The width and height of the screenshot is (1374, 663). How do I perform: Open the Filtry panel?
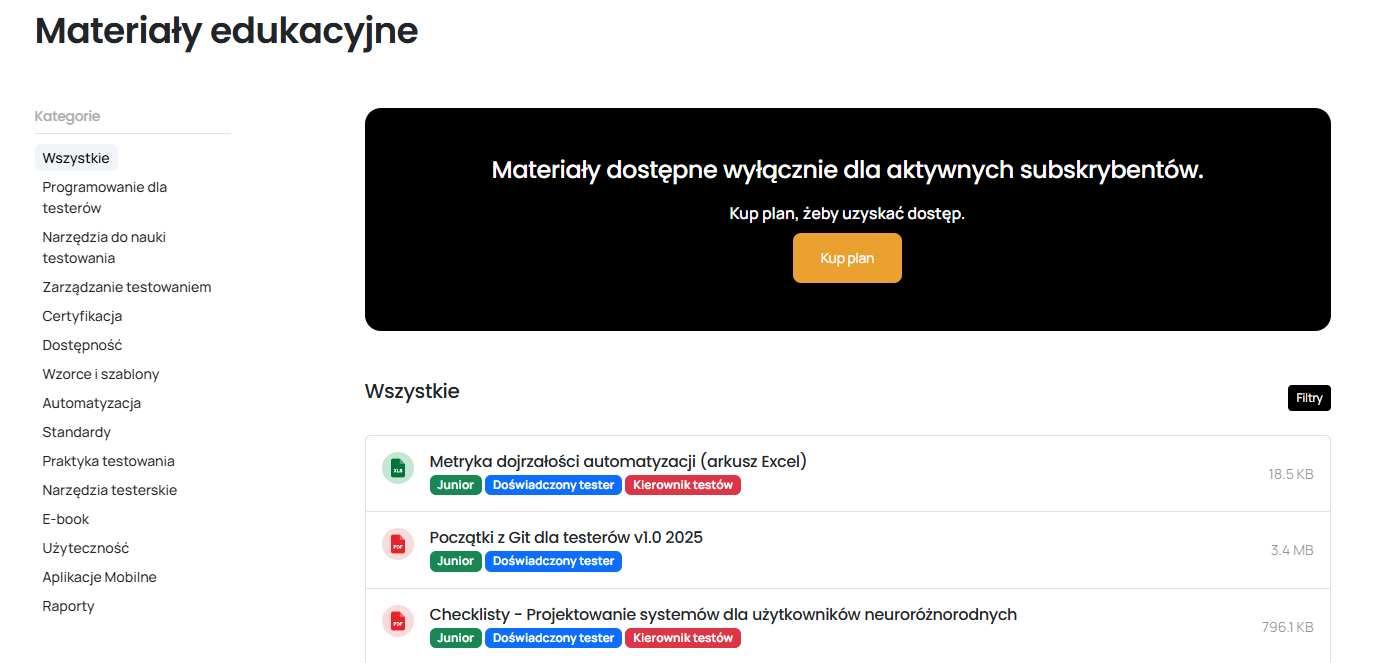1308,397
